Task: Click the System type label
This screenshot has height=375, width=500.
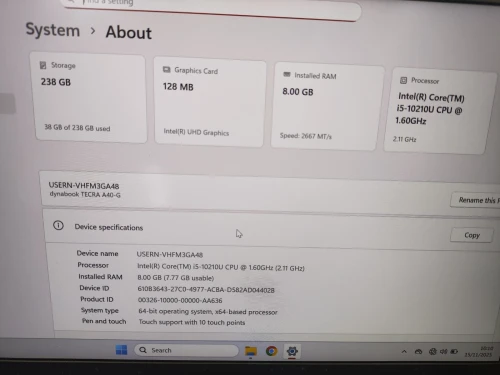Action: [100, 310]
